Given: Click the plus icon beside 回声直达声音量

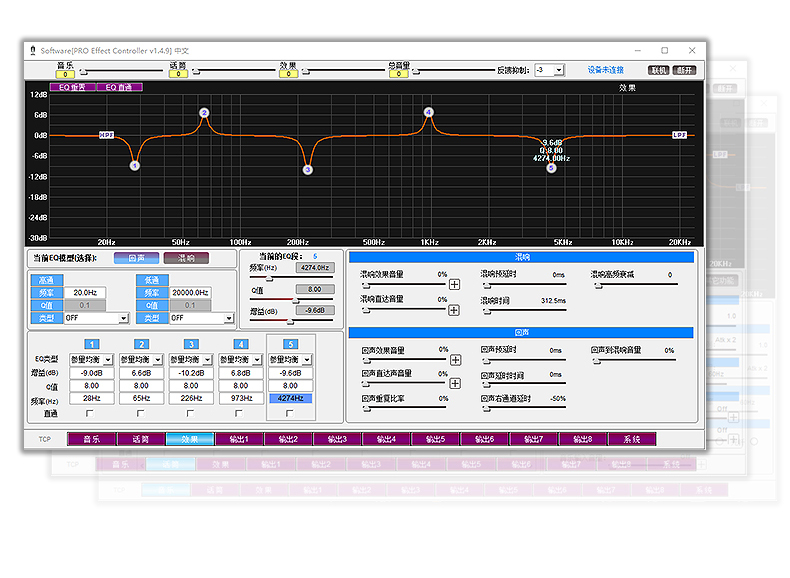Looking at the screenshot, I should click(x=455, y=383).
